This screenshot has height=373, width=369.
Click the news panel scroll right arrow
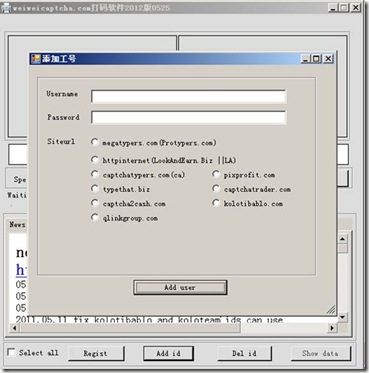[x=332, y=328]
